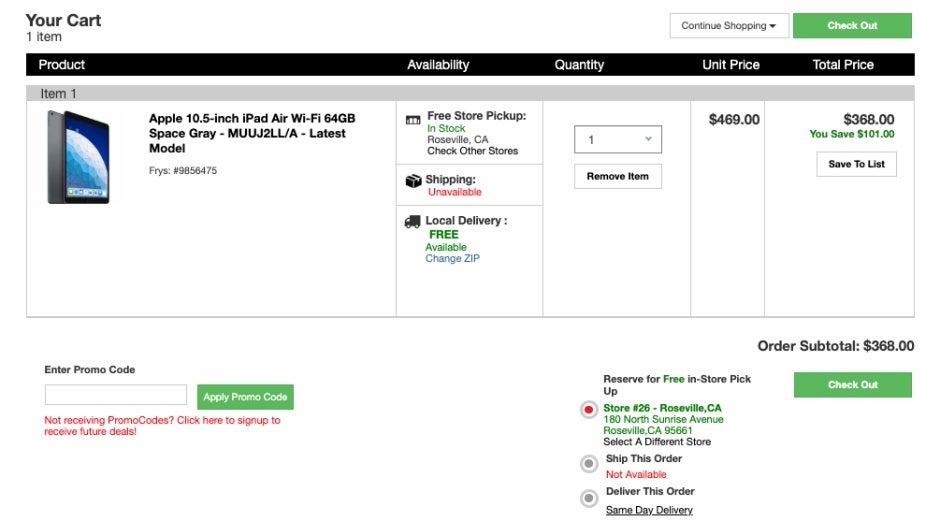The height and width of the screenshot is (521, 940).
Task: Click the Total Price column header
Action: coord(843,65)
